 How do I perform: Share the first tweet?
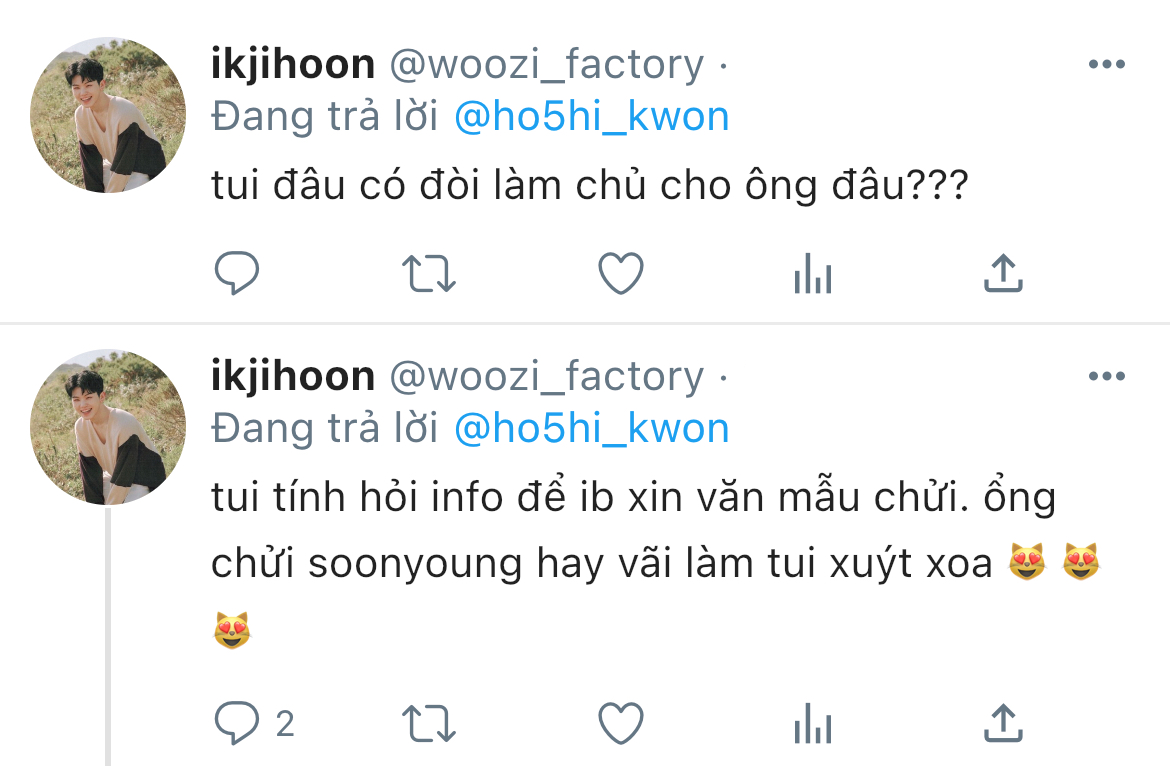[x=1003, y=272]
